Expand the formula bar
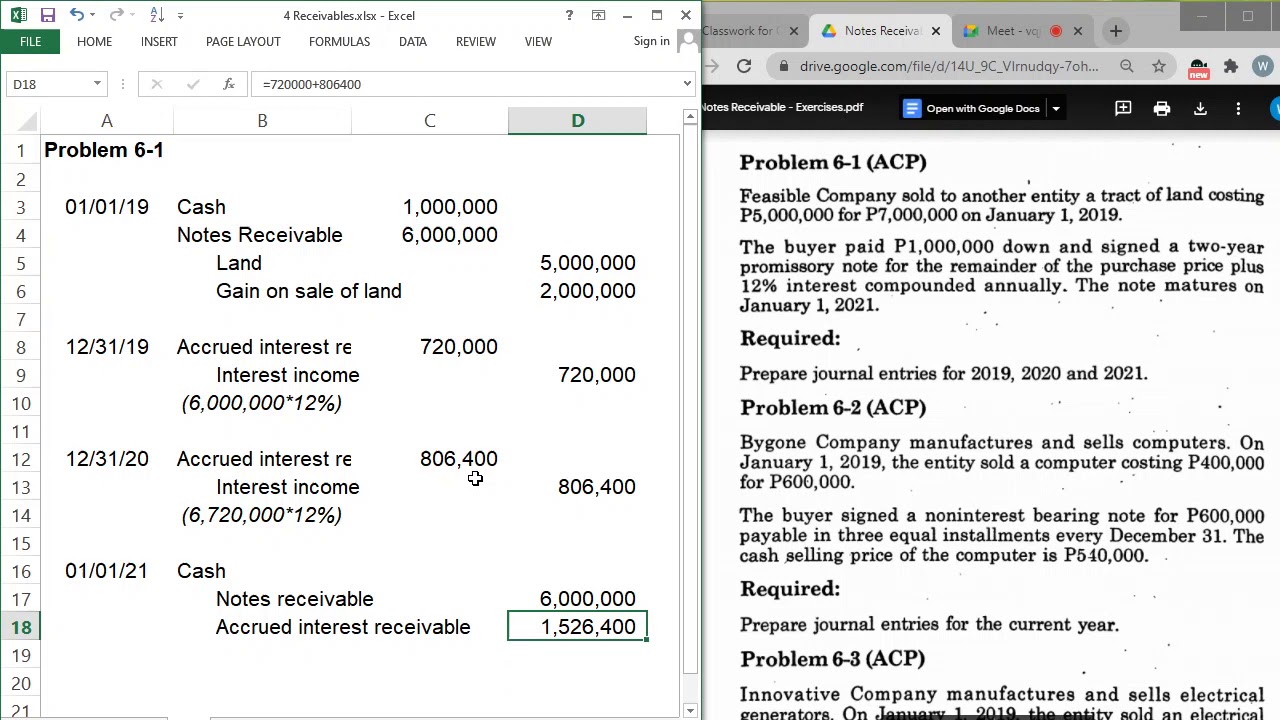Image resolution: width=1280 pixels, height=720 pixels. point(688,84)
